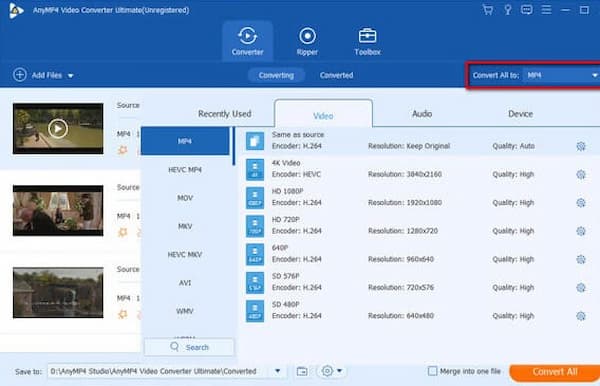Click the format Search field
600x386 pixels.
click(x=189, y=347)
